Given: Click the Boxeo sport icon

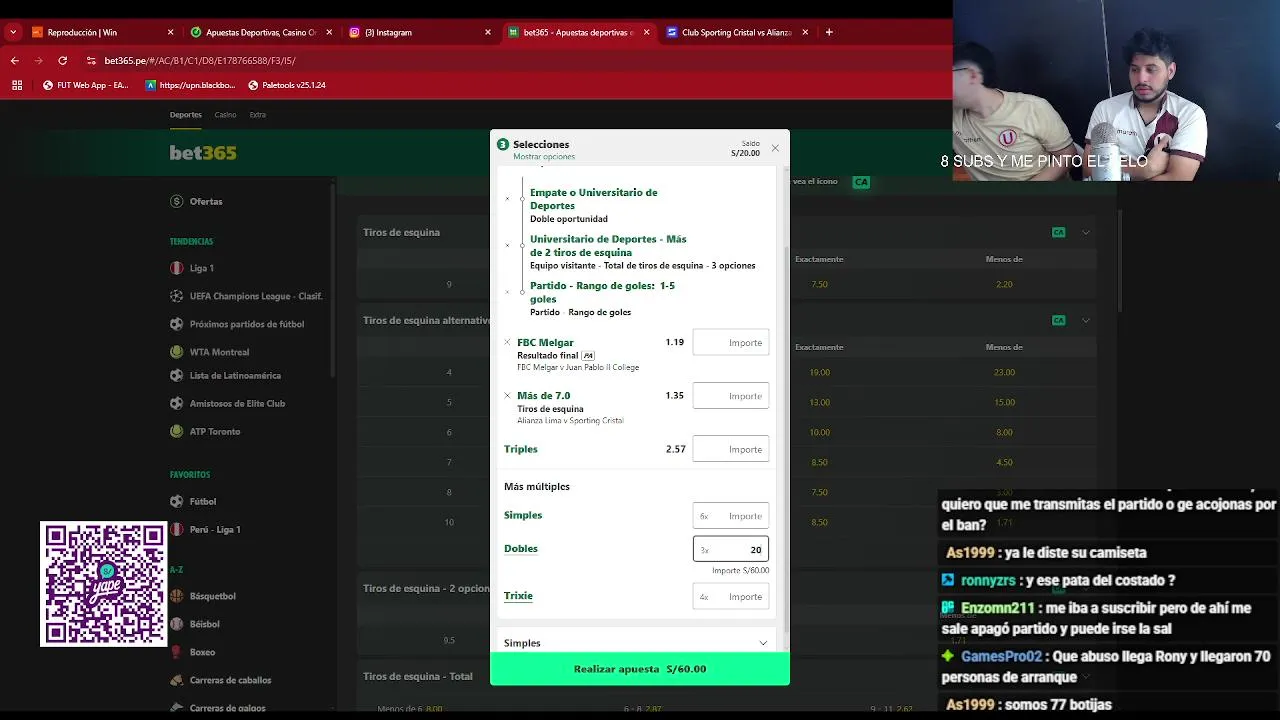Looking at the screenshot, I should tap(177, 652).
